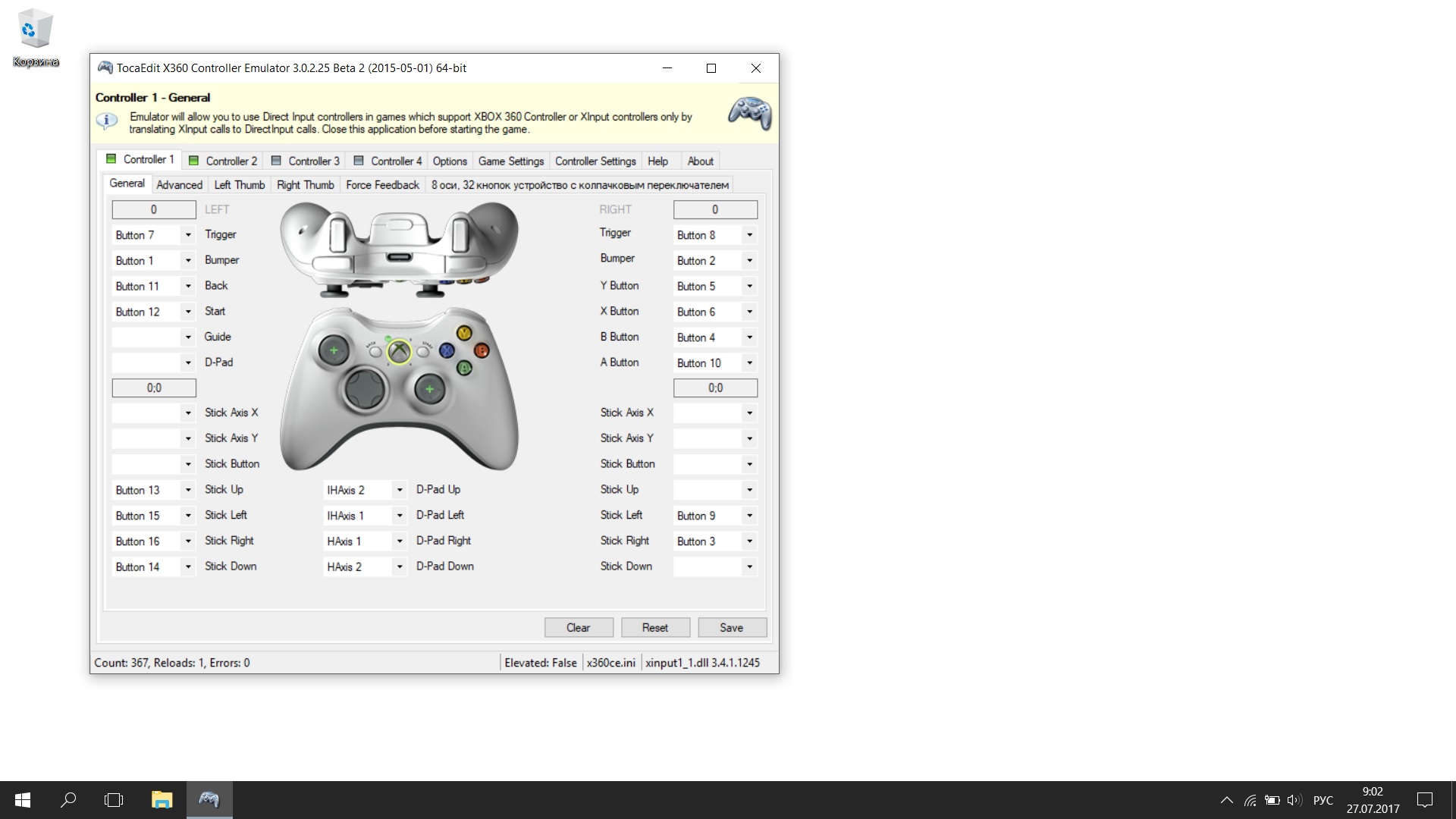The height and width of the screenshot is (819, 1456).
Task: Click the D-pad on the controller image
Action: point(366,389)
